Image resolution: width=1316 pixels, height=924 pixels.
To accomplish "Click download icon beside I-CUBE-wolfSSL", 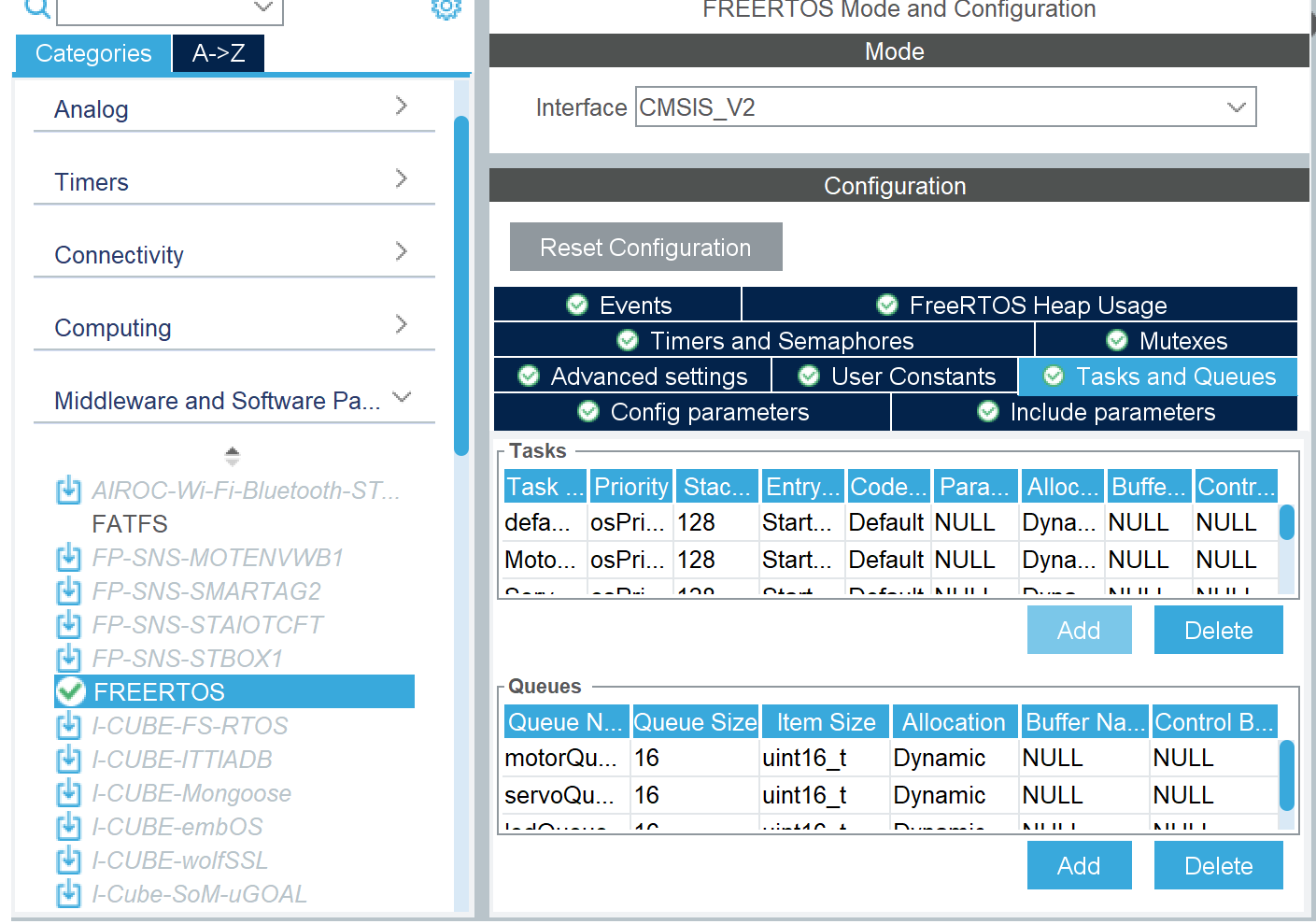I will (x=68, y=860).
